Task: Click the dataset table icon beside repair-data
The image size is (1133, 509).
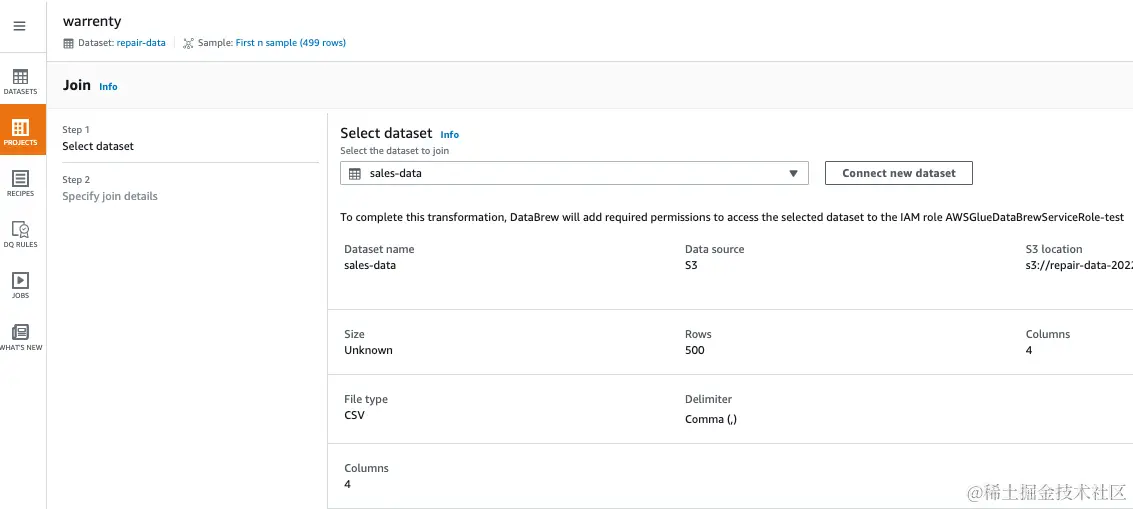Action: [x=68, y=43]
